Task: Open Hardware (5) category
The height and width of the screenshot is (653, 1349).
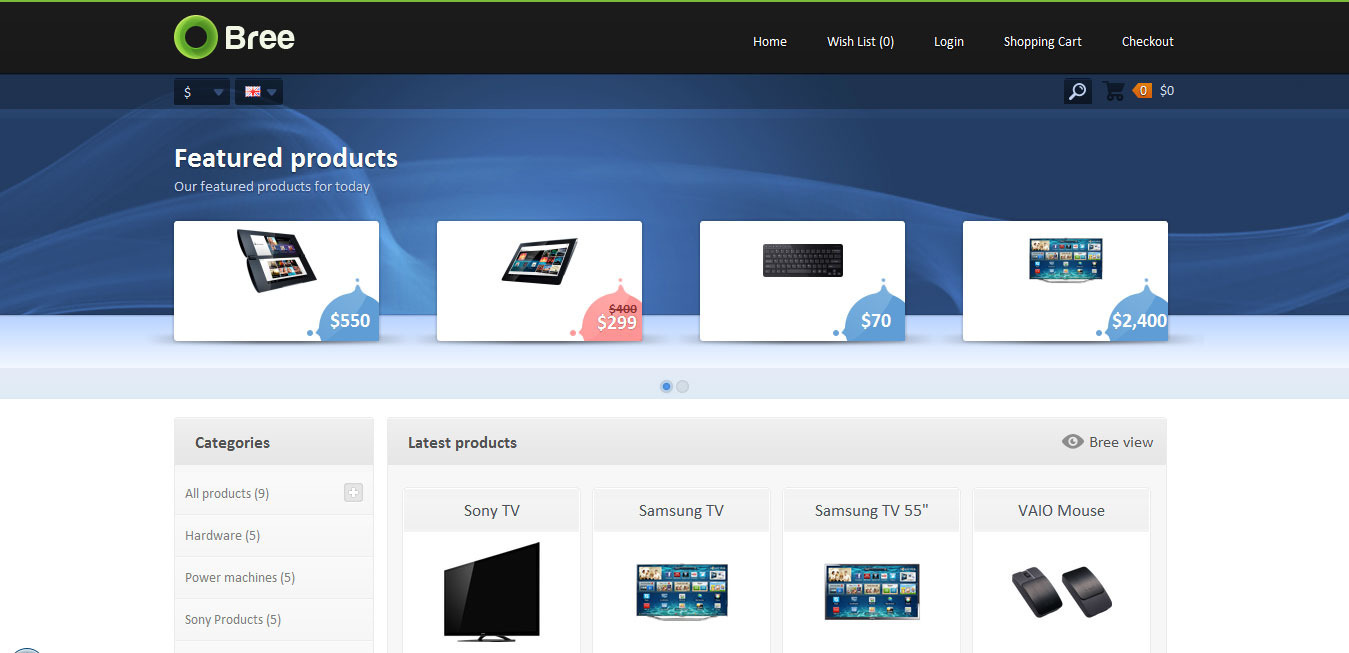Action: click(x=222, y=535)
